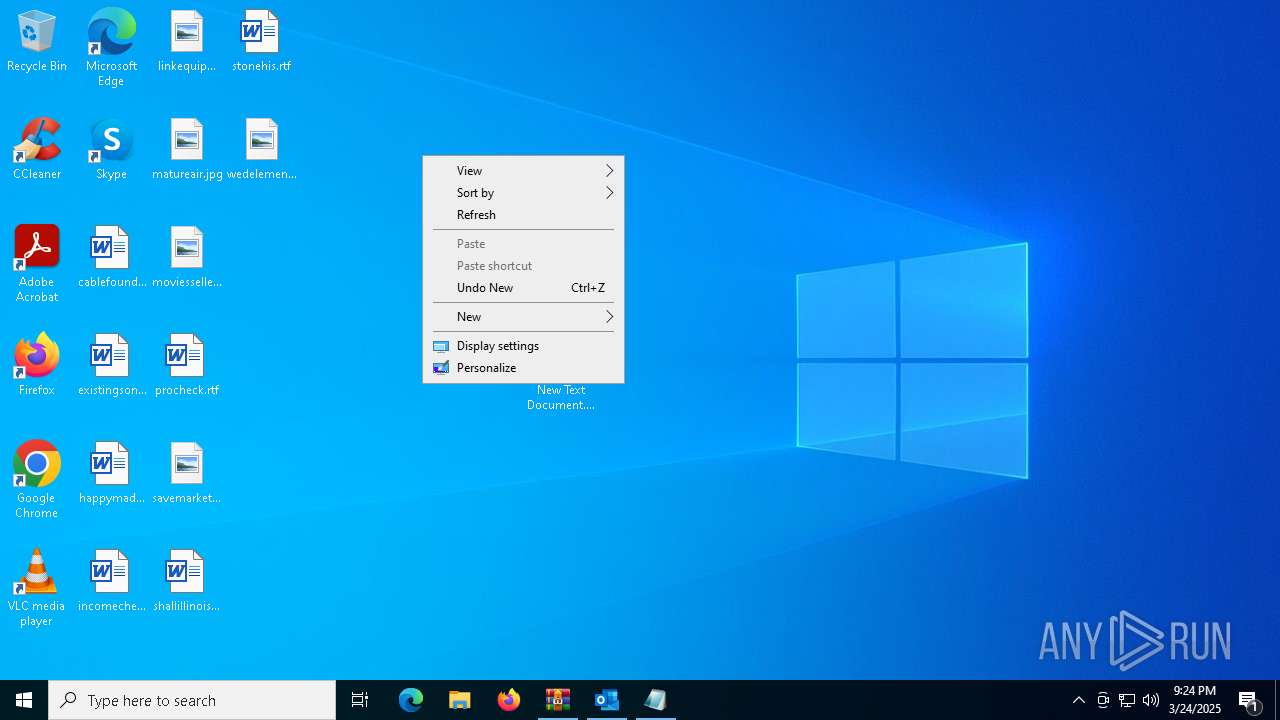Select the savemarket image file icon
This screenshot has width=1280, height=720.
186,474
